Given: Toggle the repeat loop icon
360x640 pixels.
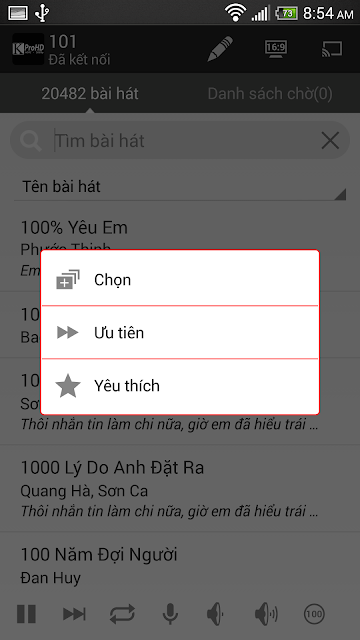Looking at the screenshot, I should coord(122,613).
